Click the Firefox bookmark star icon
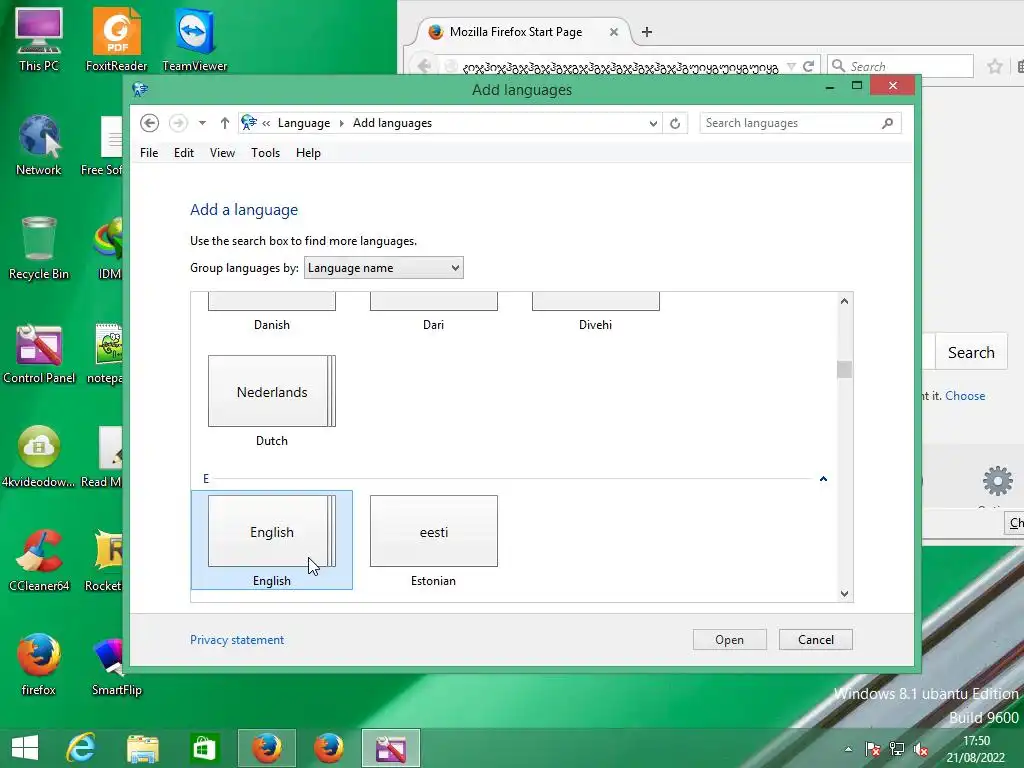Screen dimensions: 1024x768 [995, 66]
